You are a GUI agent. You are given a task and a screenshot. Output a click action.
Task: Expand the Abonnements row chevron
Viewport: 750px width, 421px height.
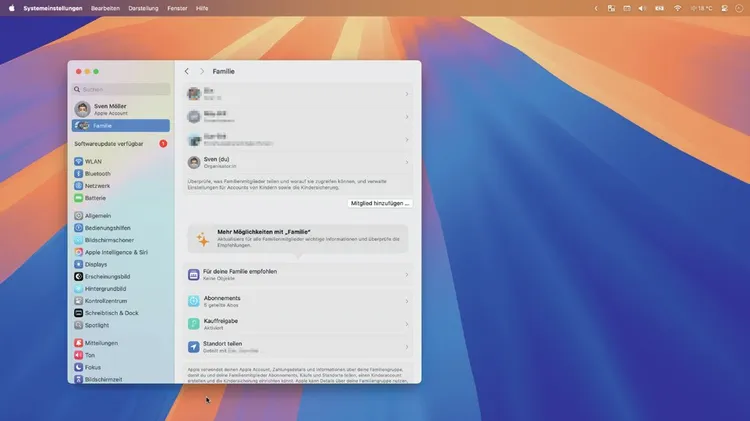point(407,301)
